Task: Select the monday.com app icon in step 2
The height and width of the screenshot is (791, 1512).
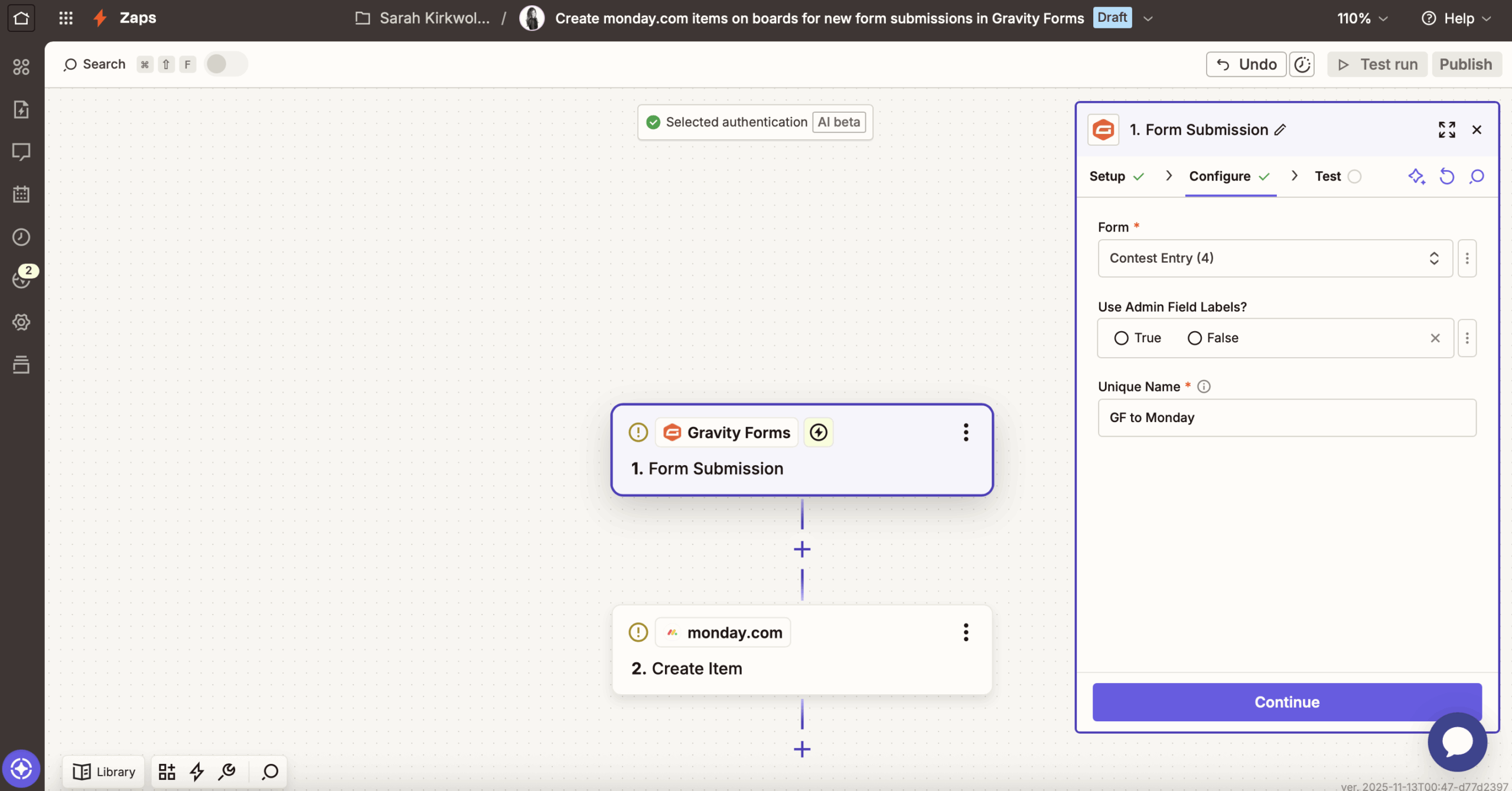Action: (672, 632)
